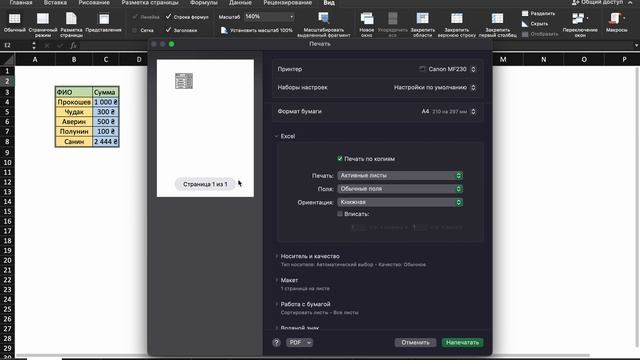Click Set zoom 100% (Установить масштаб 100%)
This screenshot has width=640, height=360.
(257, 30)
